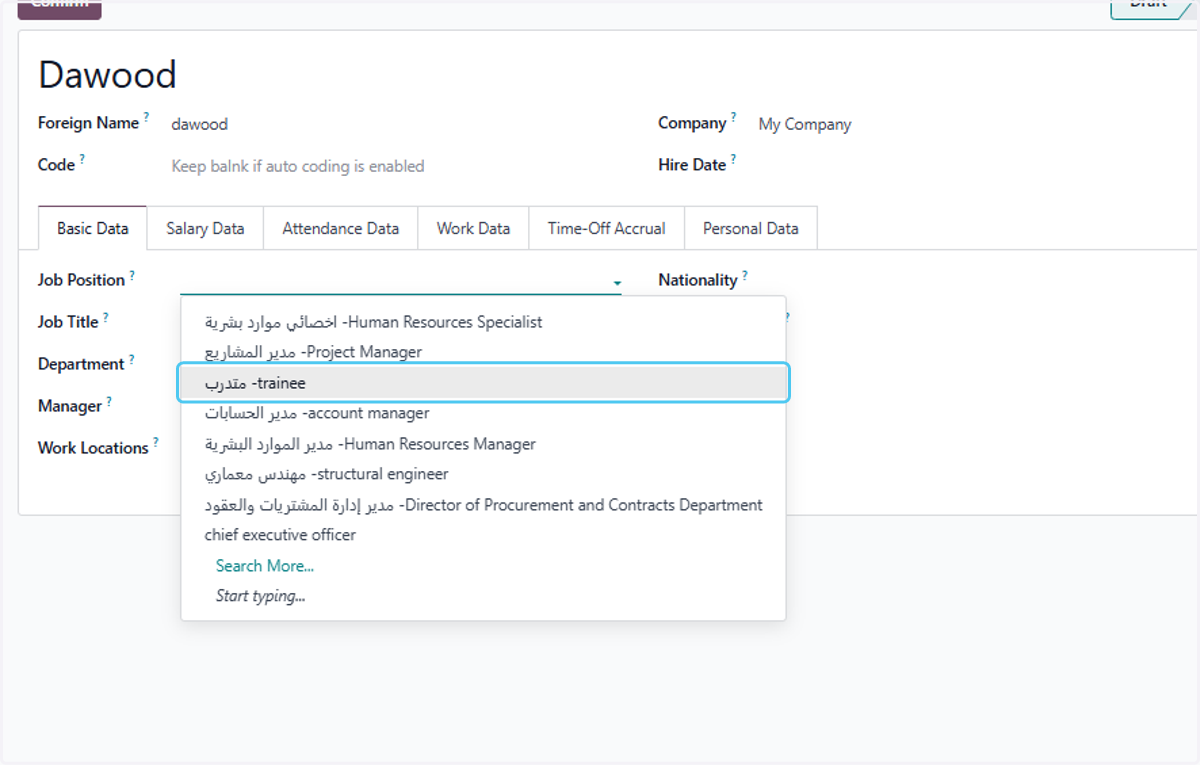The height and width of the screenshot is (765, 1200).
Task: Switch to the Personal Data tab
Action: (750, 228)
